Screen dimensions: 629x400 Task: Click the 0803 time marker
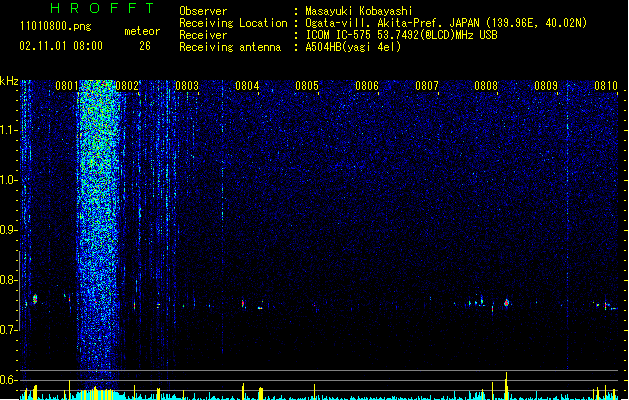pyautogui.click(x=187, y=86)
